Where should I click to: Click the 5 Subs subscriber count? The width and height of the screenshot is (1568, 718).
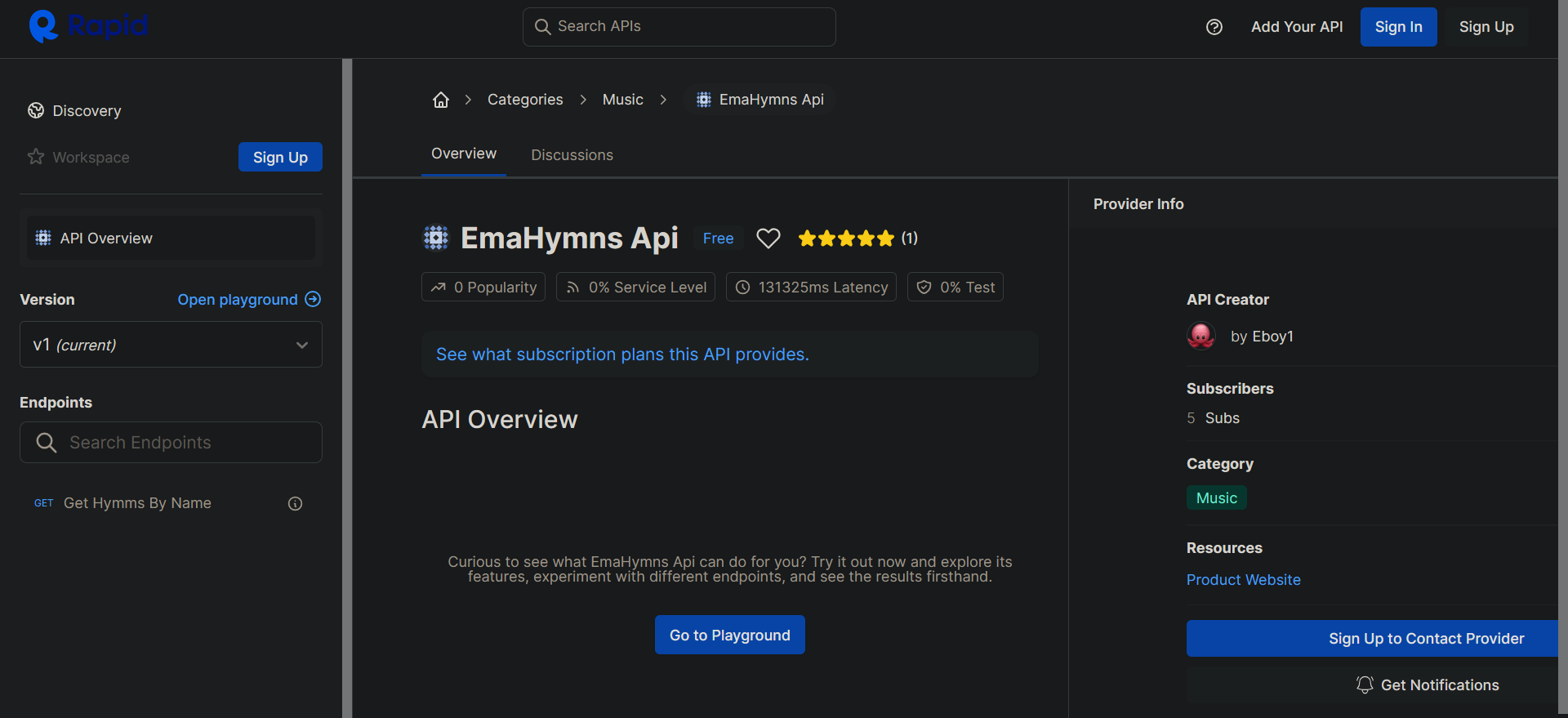1213,417
